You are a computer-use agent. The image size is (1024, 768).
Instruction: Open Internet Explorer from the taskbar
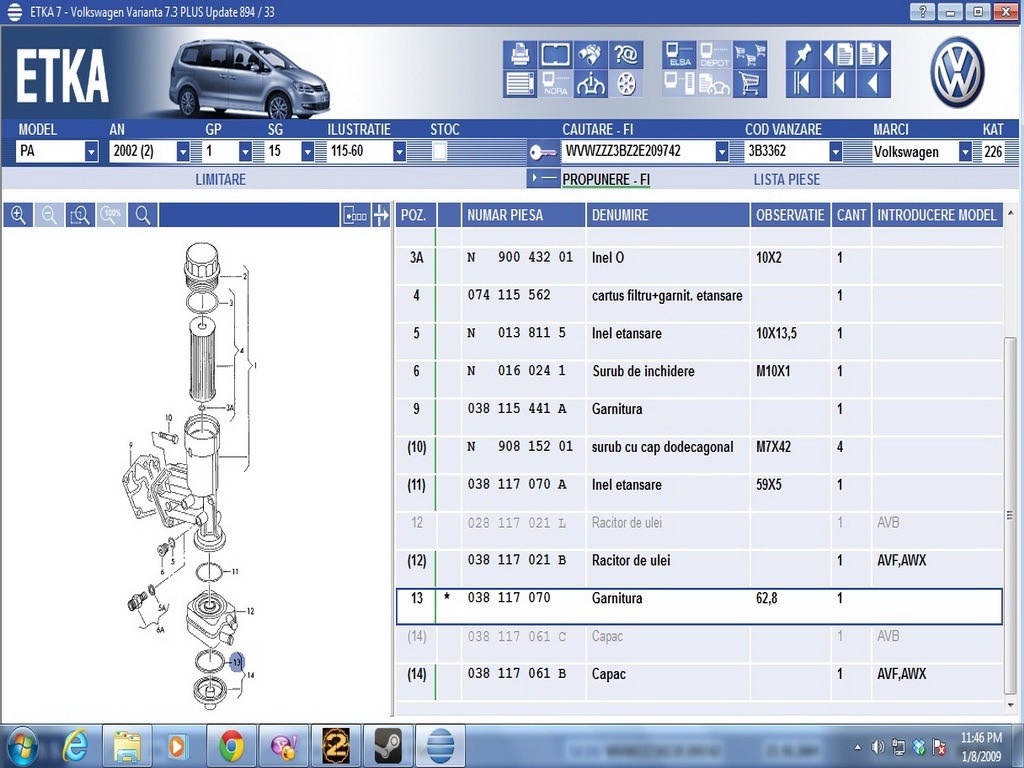75,745
